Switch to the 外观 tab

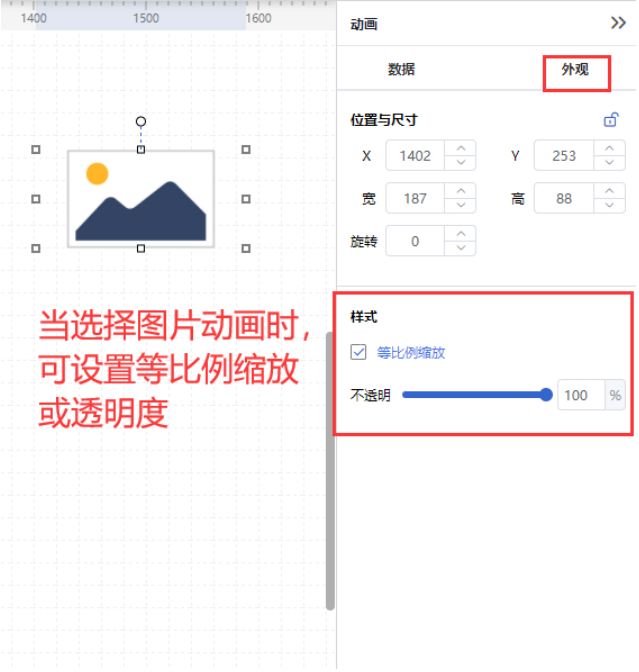(575, 69)
